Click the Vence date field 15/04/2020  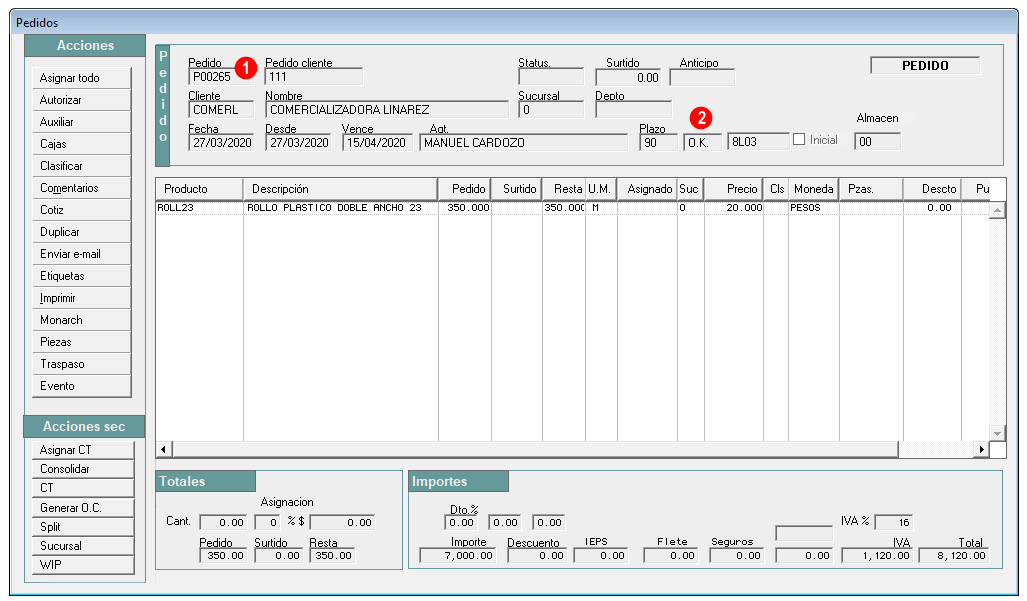(x=377, y=143)
